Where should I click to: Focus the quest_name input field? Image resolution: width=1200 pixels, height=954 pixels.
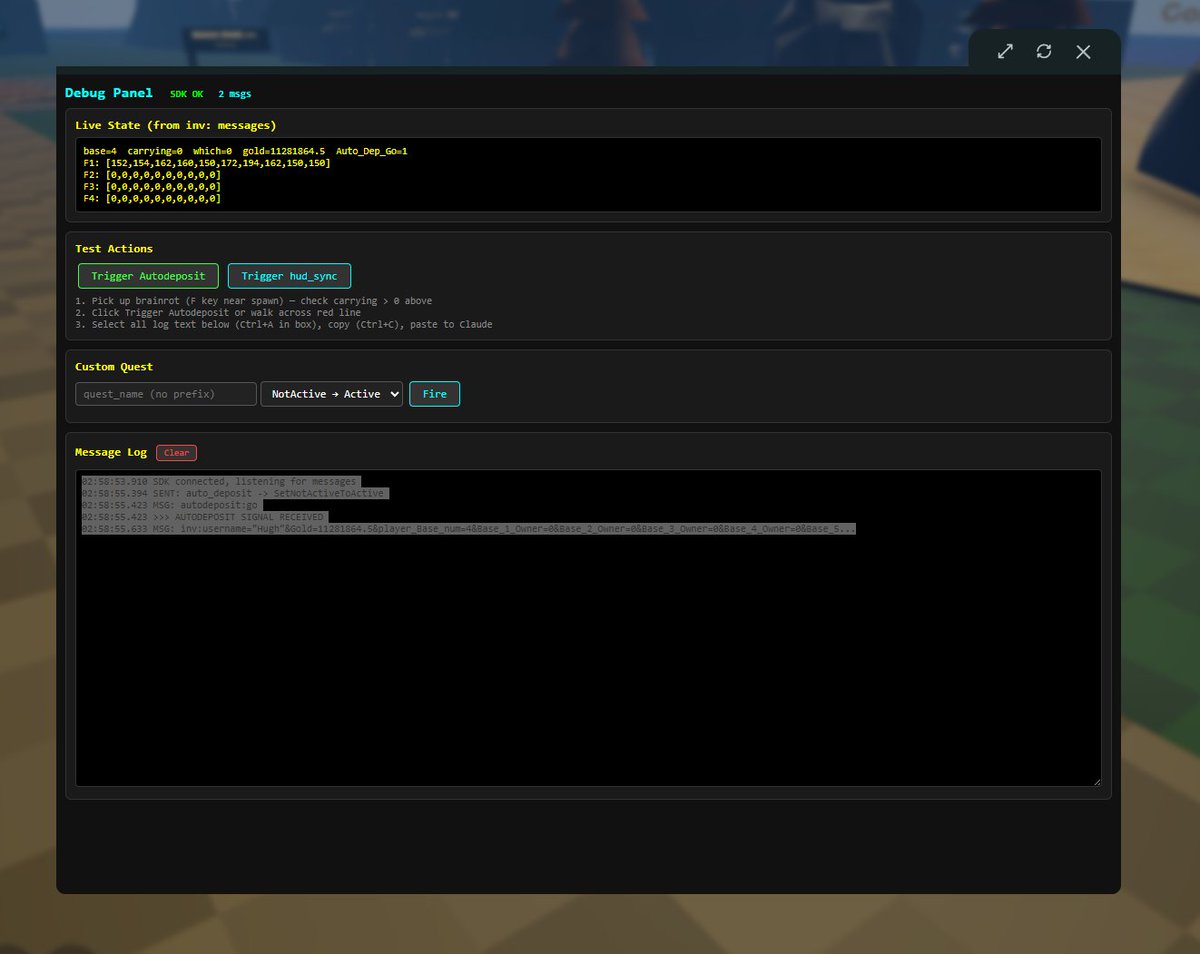166,394
